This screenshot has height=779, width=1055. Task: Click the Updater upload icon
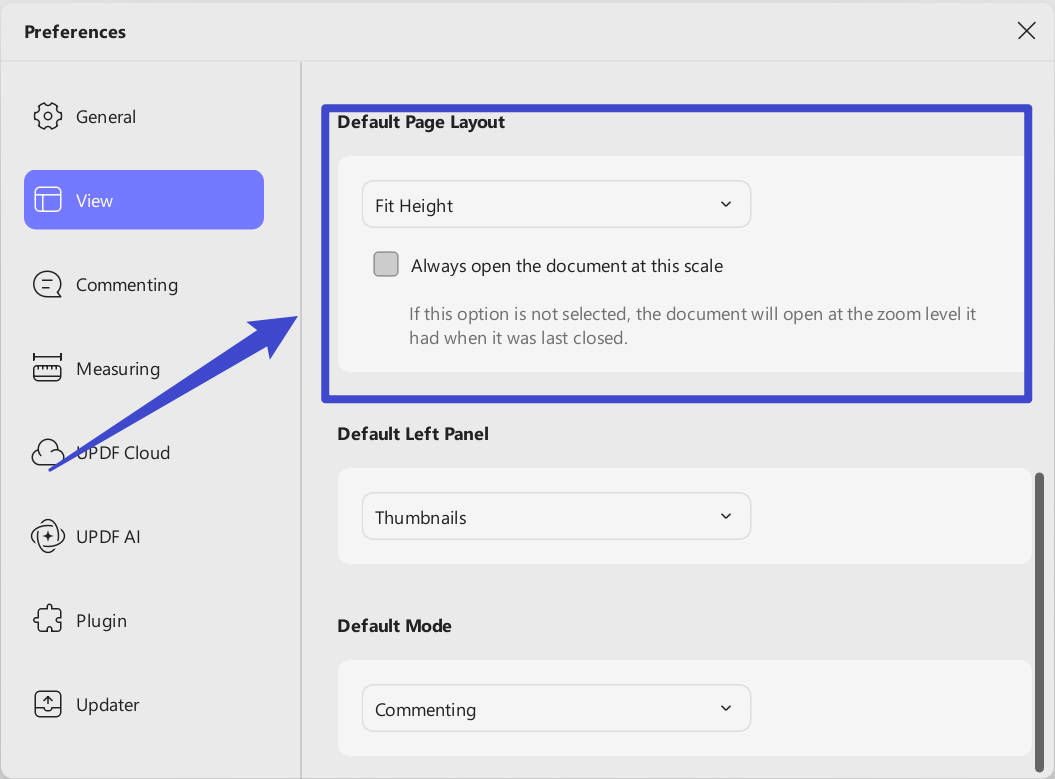pos(48,705)
